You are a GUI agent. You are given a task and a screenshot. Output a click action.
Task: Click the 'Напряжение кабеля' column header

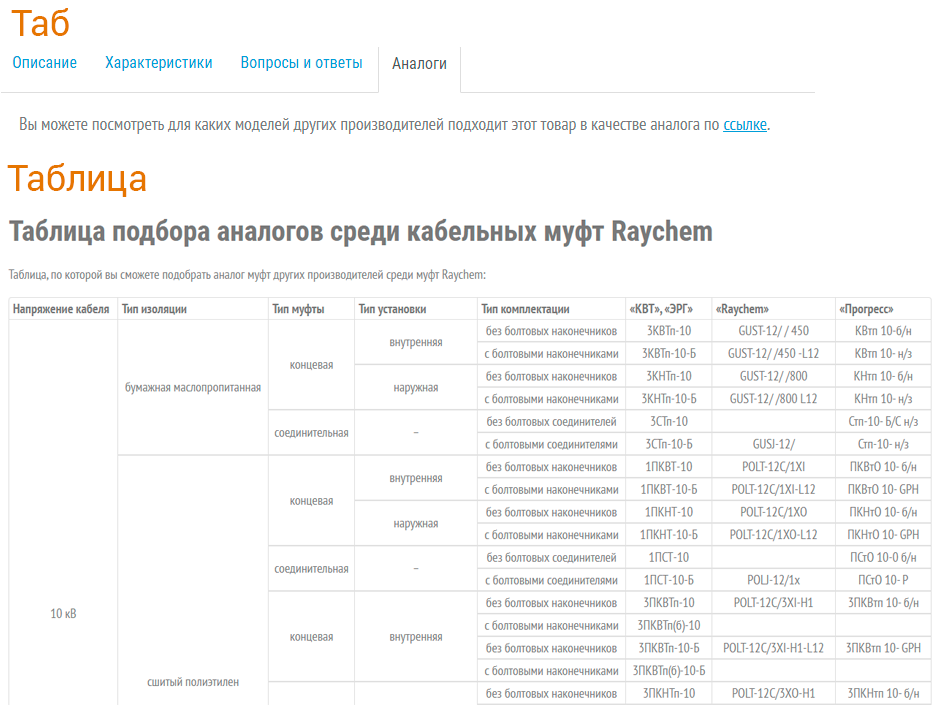(61, 309)
